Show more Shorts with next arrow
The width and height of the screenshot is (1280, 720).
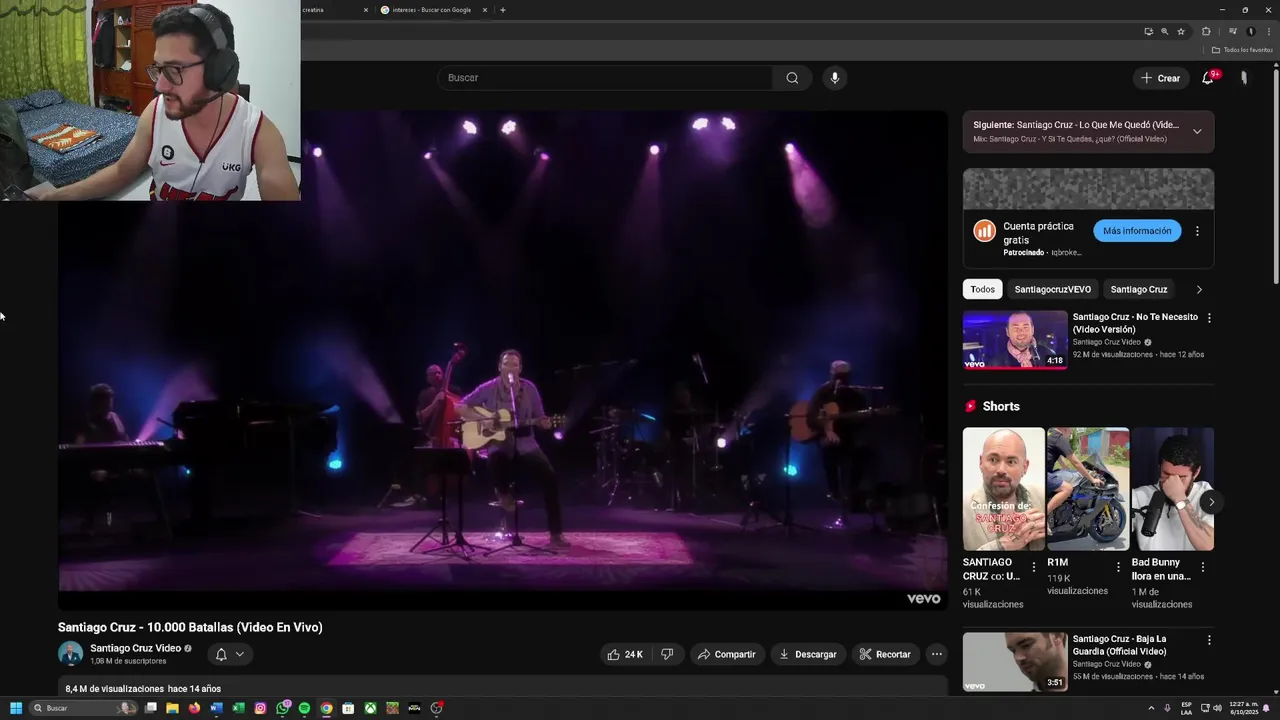tap(1211, 502)
